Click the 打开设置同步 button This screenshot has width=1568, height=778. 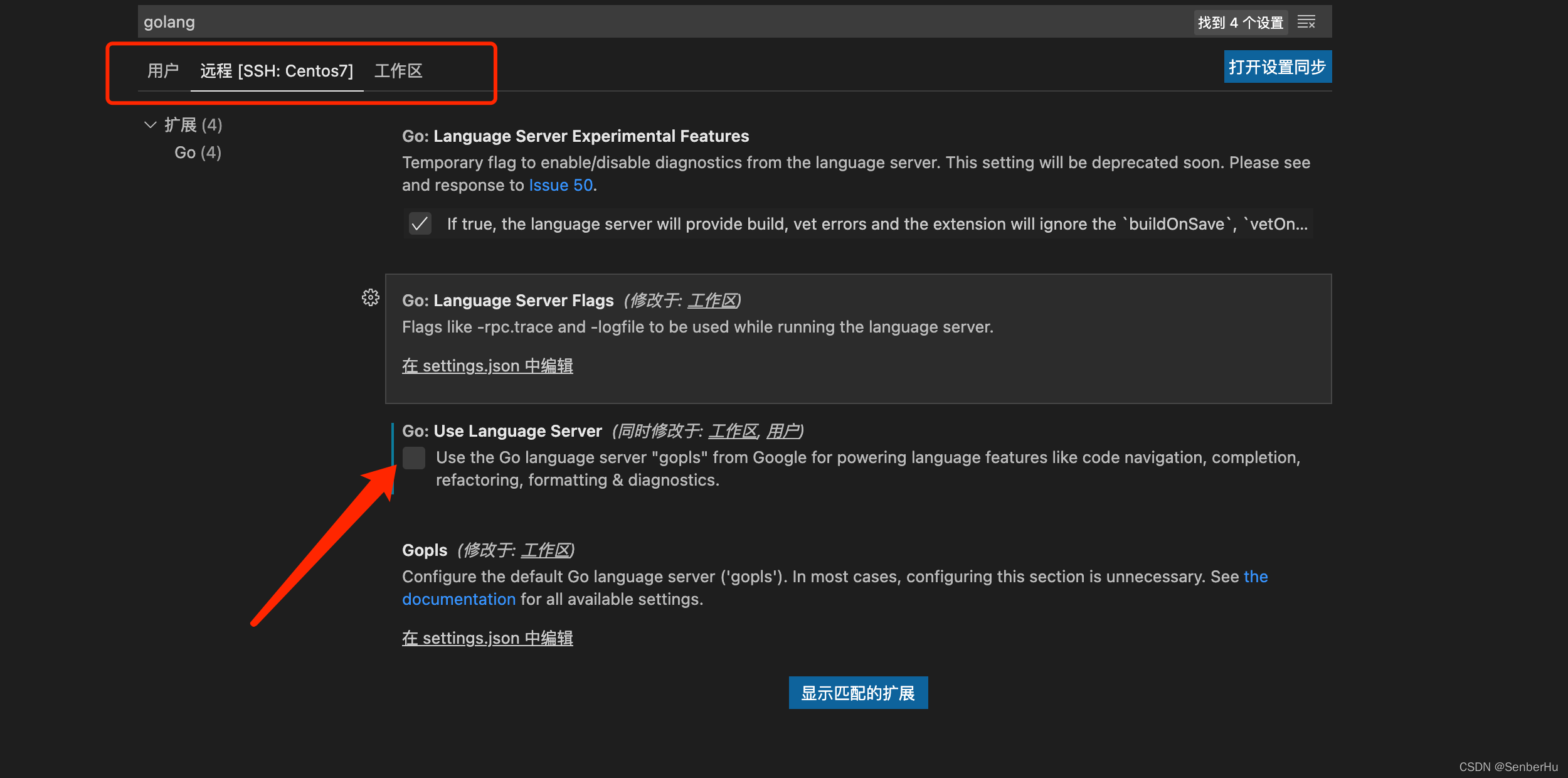(1277, 66)
